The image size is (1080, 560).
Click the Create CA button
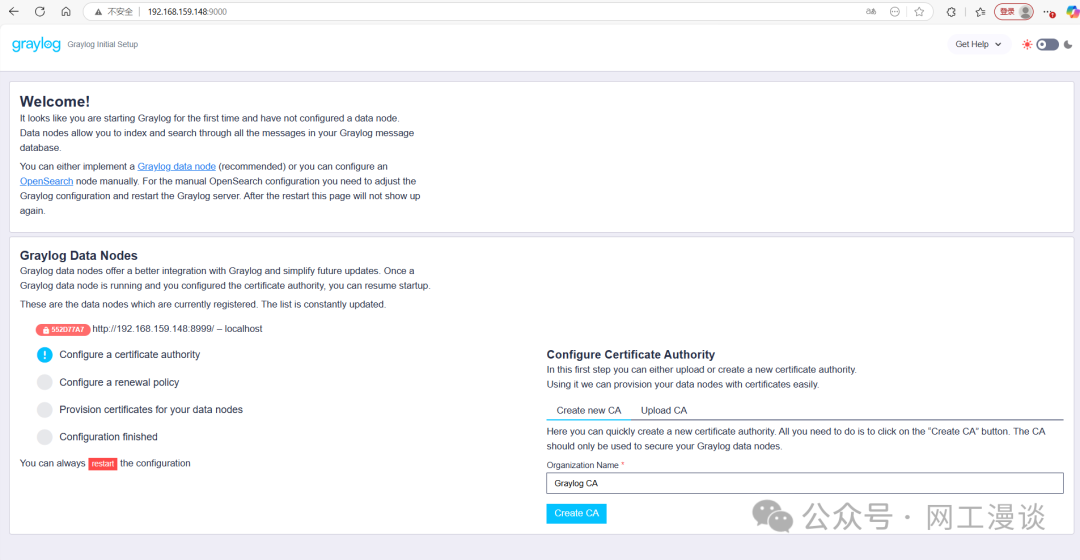(x=577, y=513)
